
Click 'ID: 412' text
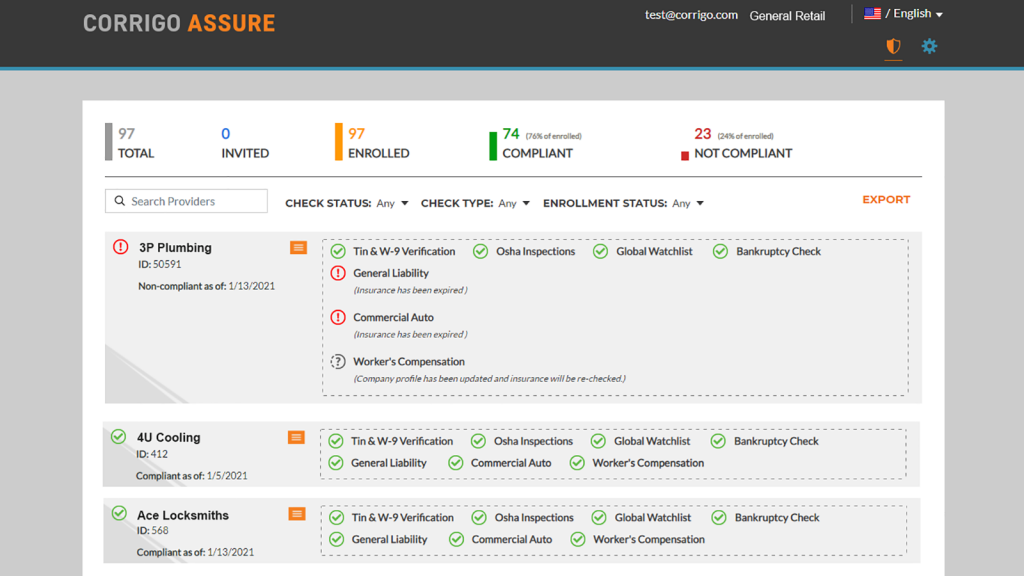point(152,454)
